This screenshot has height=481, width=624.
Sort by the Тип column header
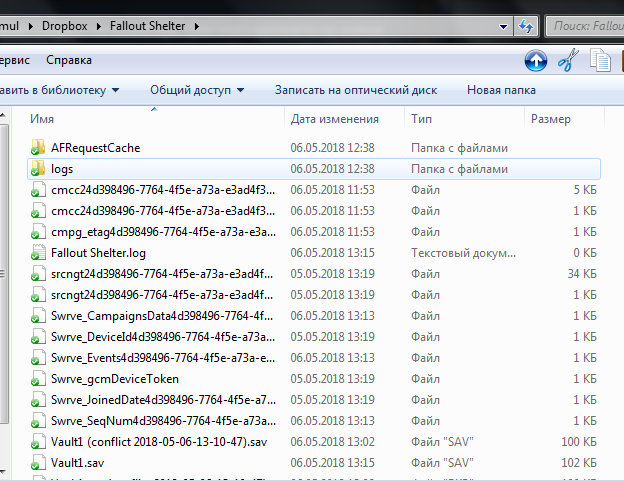click(x=421, y=119)
